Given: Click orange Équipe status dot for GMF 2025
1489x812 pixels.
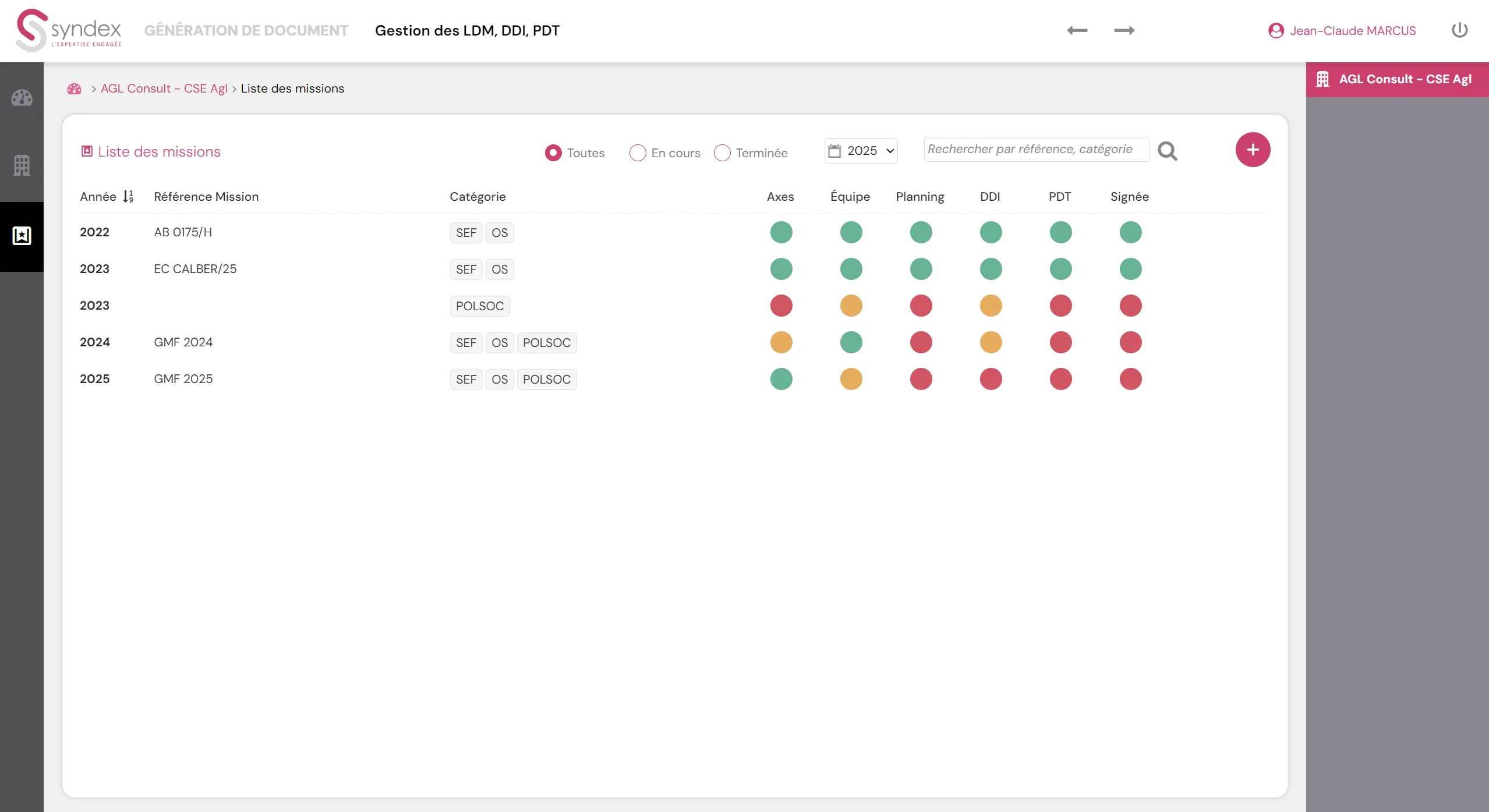Looking at the screenshot, I should 851,379.
